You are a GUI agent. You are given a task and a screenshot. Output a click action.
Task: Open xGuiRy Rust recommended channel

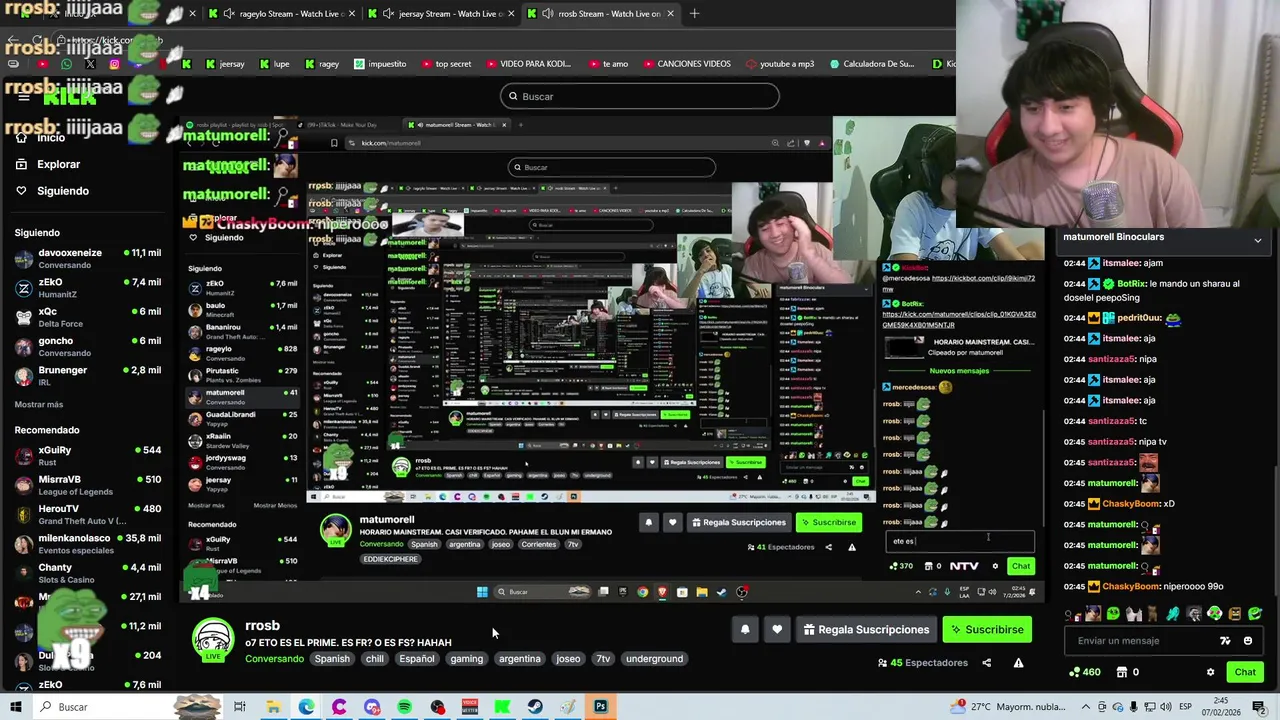pyautogui.click(x=88, y=455)
